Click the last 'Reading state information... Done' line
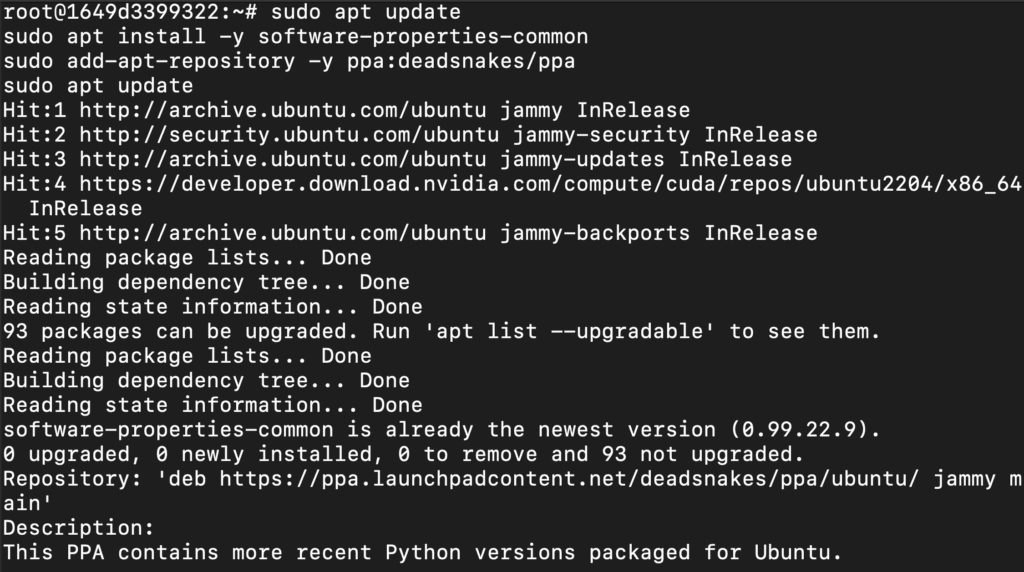This screenshot has width=1024, height=572. click(x=212, y=405)
